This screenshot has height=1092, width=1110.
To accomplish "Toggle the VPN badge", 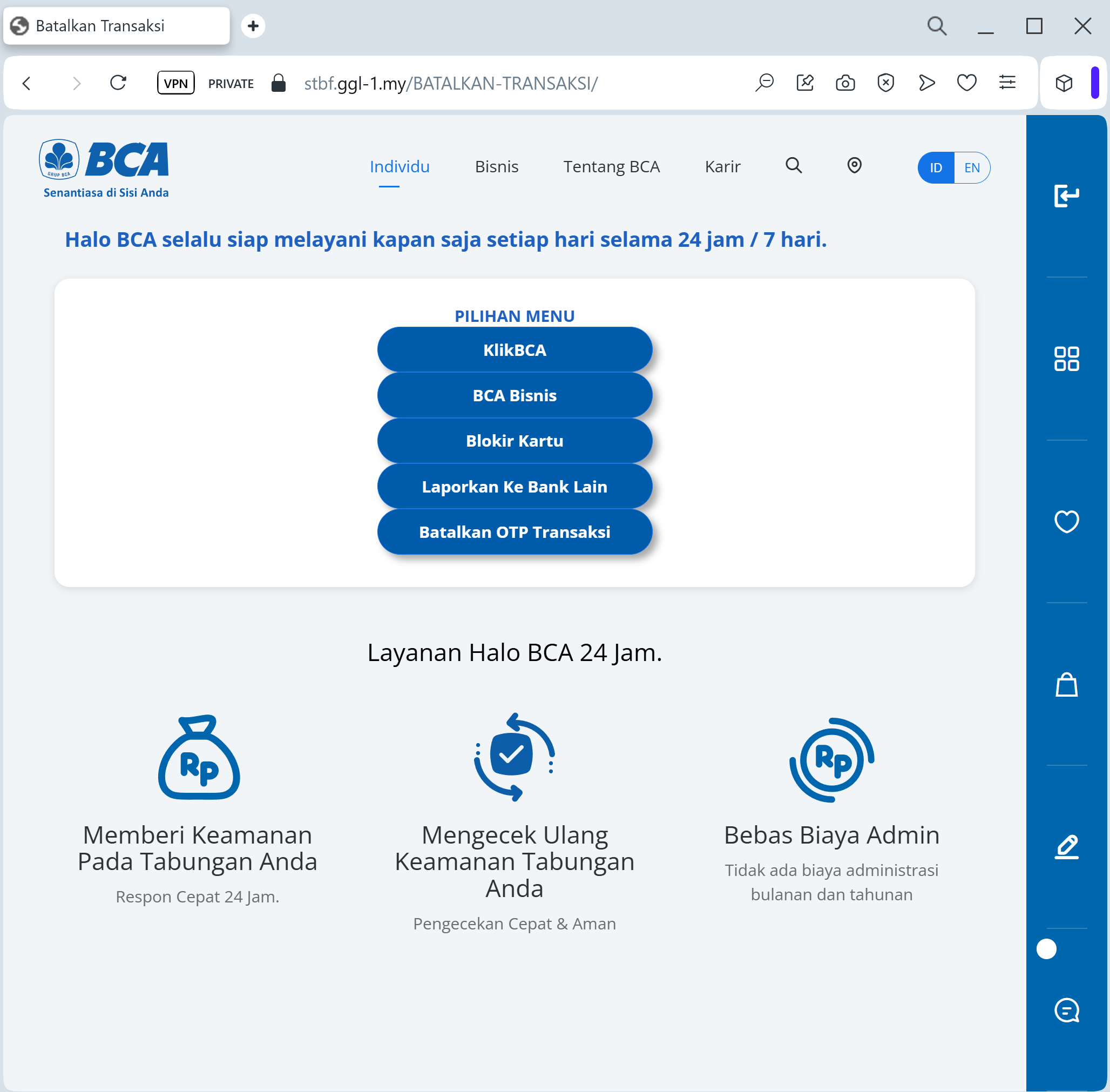I will 175,83.
